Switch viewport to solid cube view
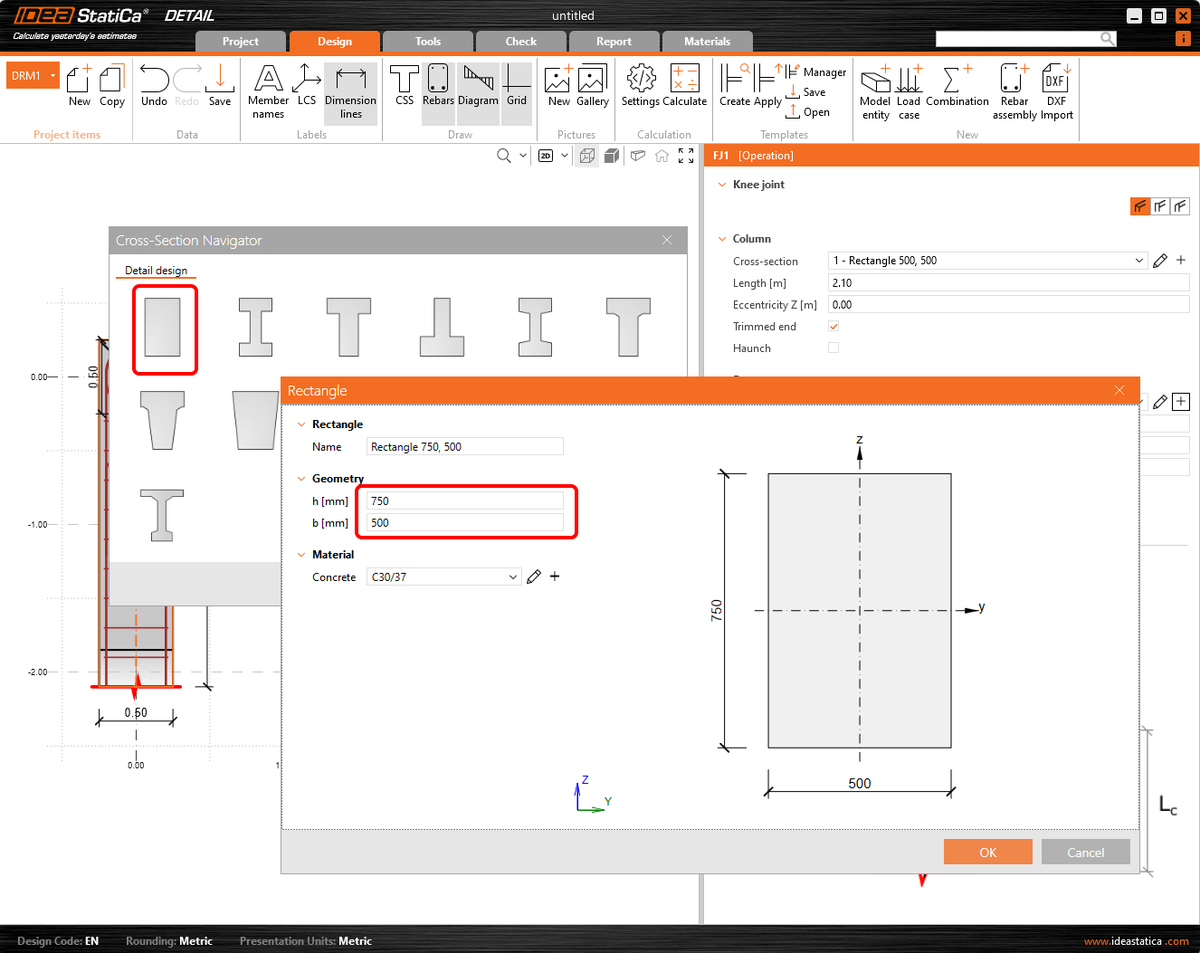The width and height of the screenshot is (1200, 953). tap(611, 155)
